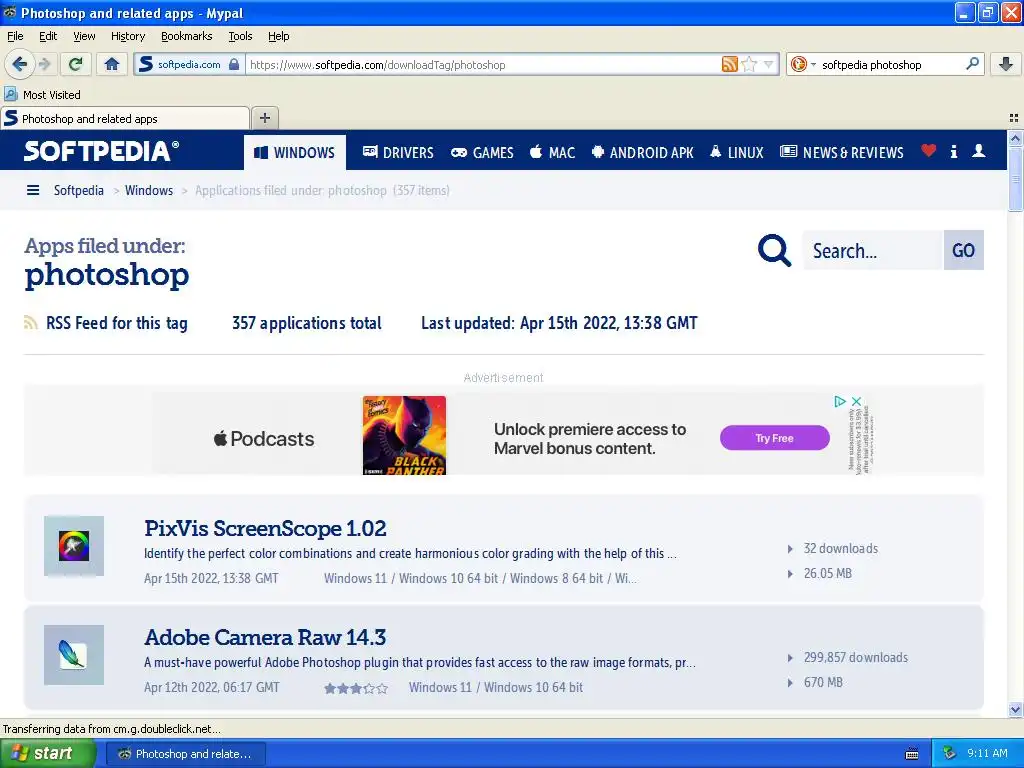Open the View menu
Viewport: 1024px width, 768px height.
pyautogui.click(x=84, y=36)
